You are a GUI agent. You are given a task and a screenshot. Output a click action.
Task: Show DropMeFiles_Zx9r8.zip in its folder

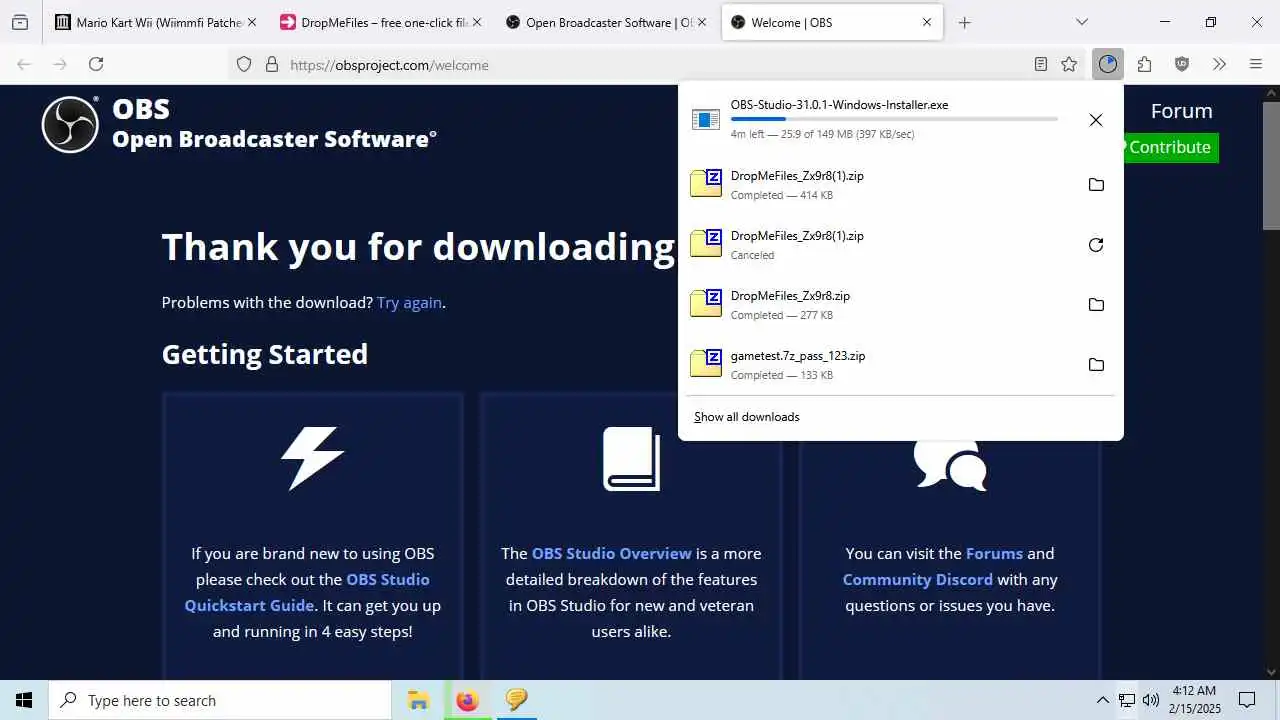(x=1096, y=305)
